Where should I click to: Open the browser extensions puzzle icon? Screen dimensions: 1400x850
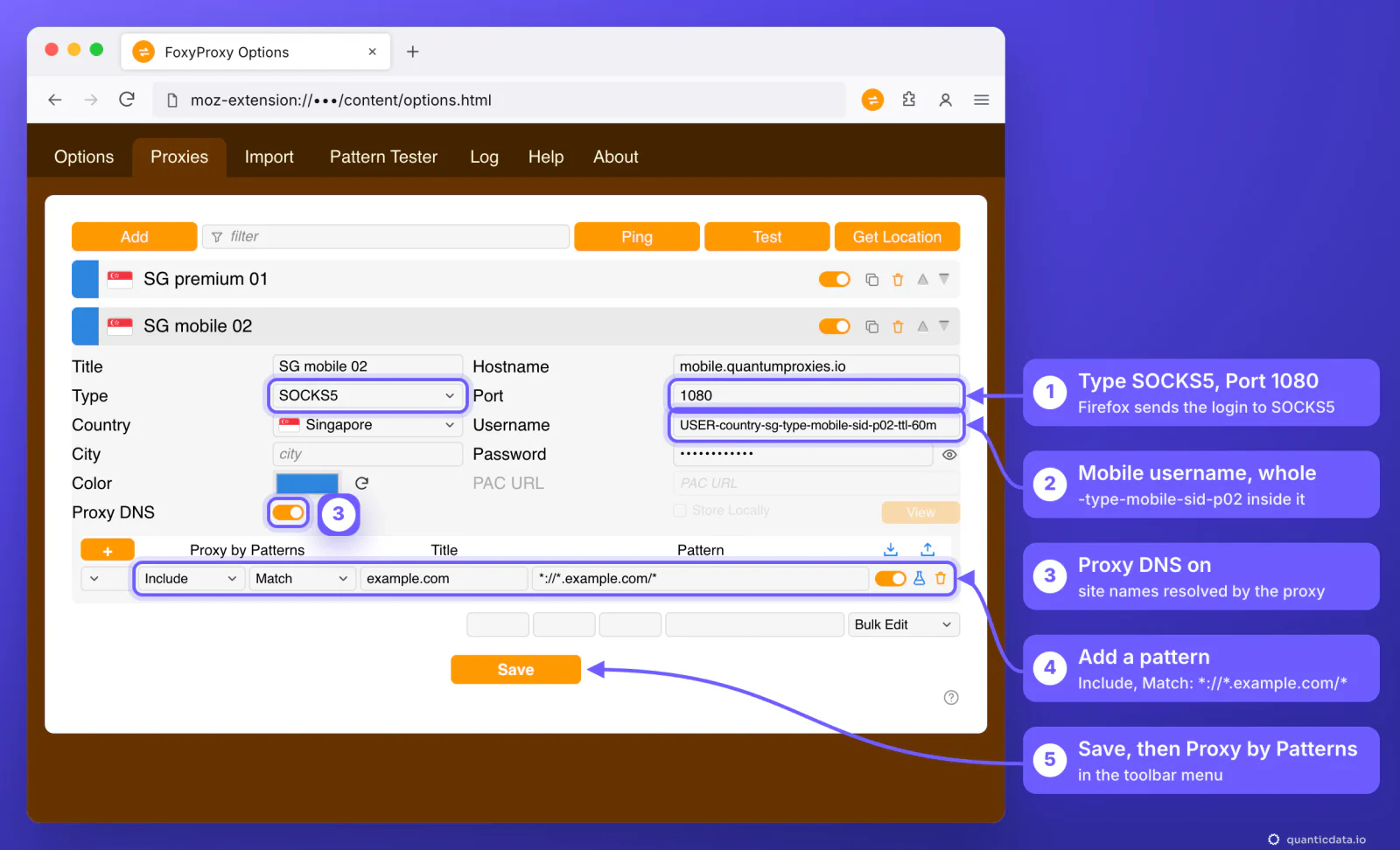tap(909, 100)
